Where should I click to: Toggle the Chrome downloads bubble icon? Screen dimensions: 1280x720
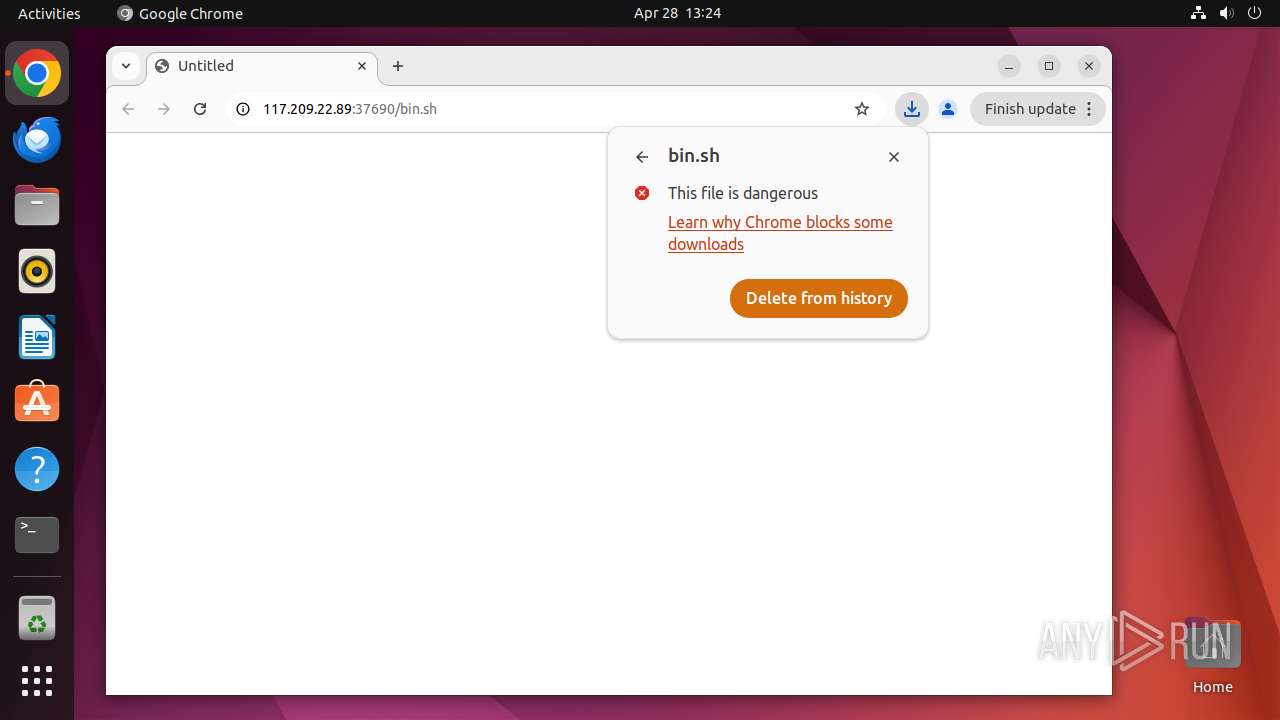(911, 109)
